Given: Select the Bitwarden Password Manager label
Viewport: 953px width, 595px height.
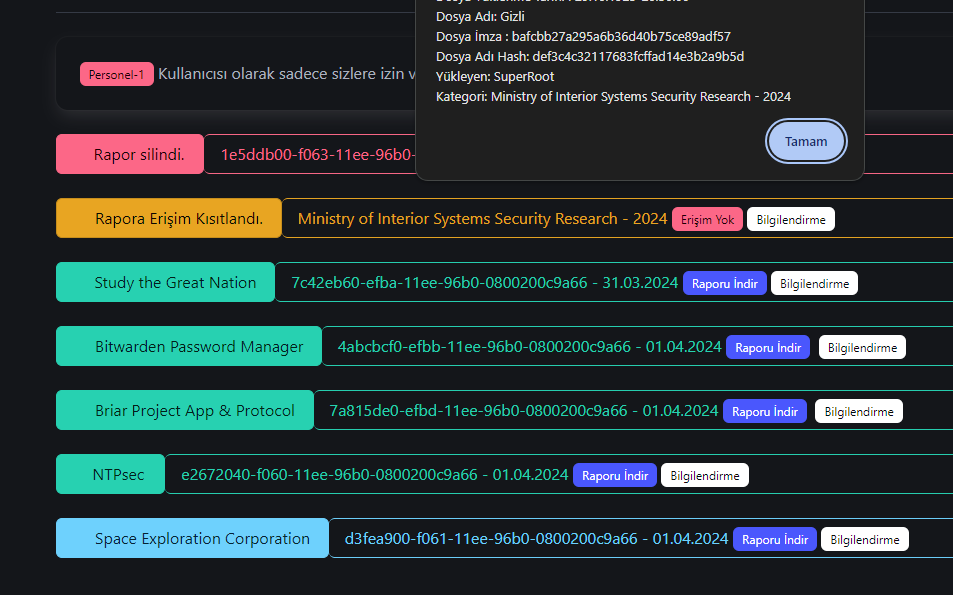Looking at the screenshot, I should tap(189, 346).
